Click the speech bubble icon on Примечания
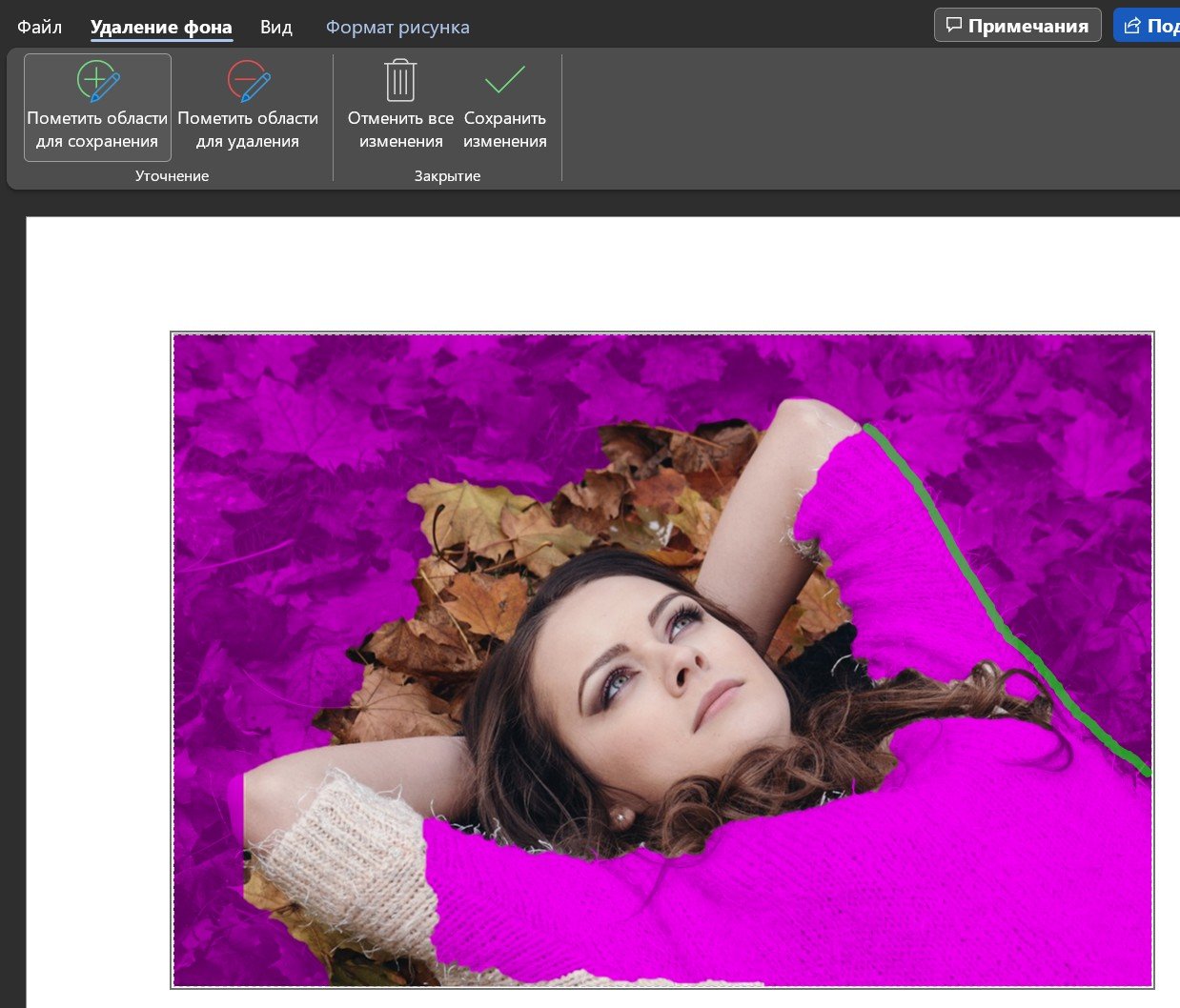The image size is (1180, 1008). [x=954, y=26]
